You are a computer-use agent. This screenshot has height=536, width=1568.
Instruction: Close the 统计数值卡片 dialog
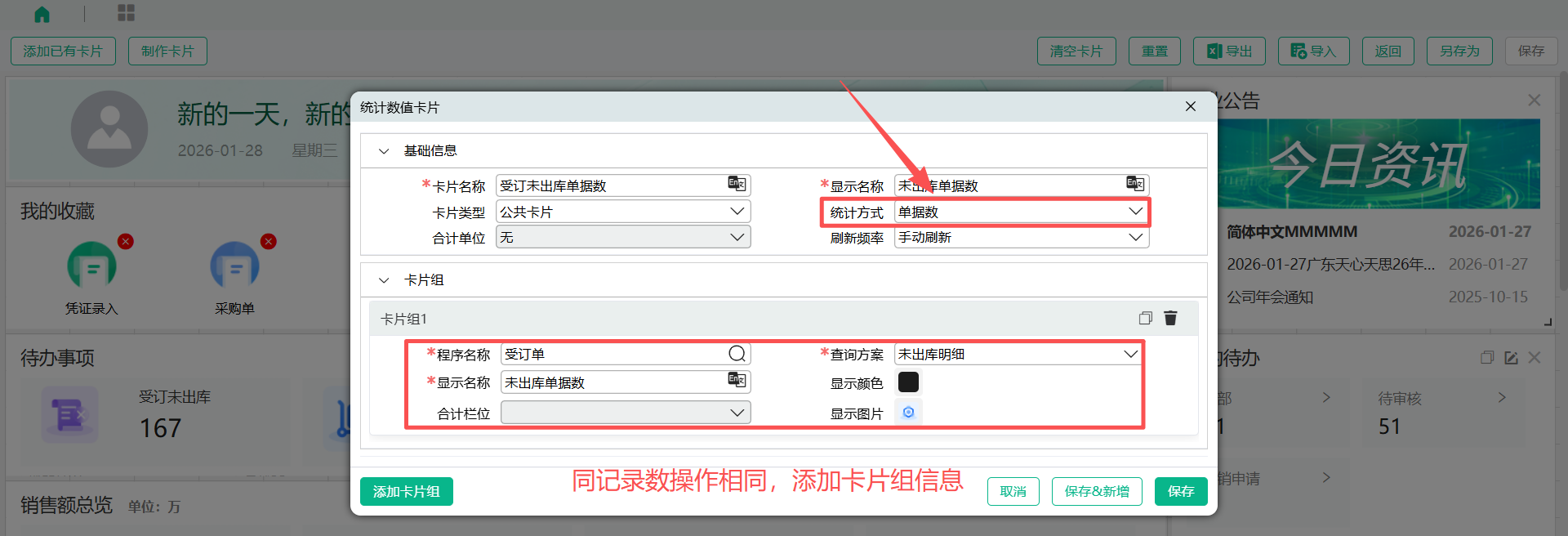[x=1190, y=107]
